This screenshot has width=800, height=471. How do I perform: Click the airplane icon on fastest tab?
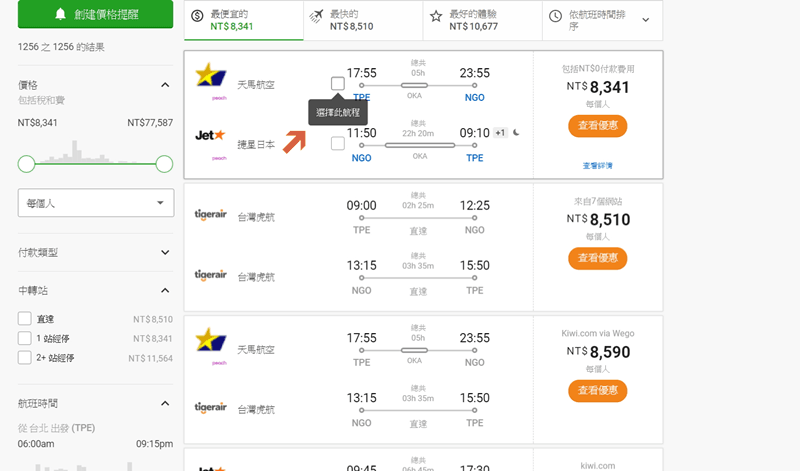316,16
